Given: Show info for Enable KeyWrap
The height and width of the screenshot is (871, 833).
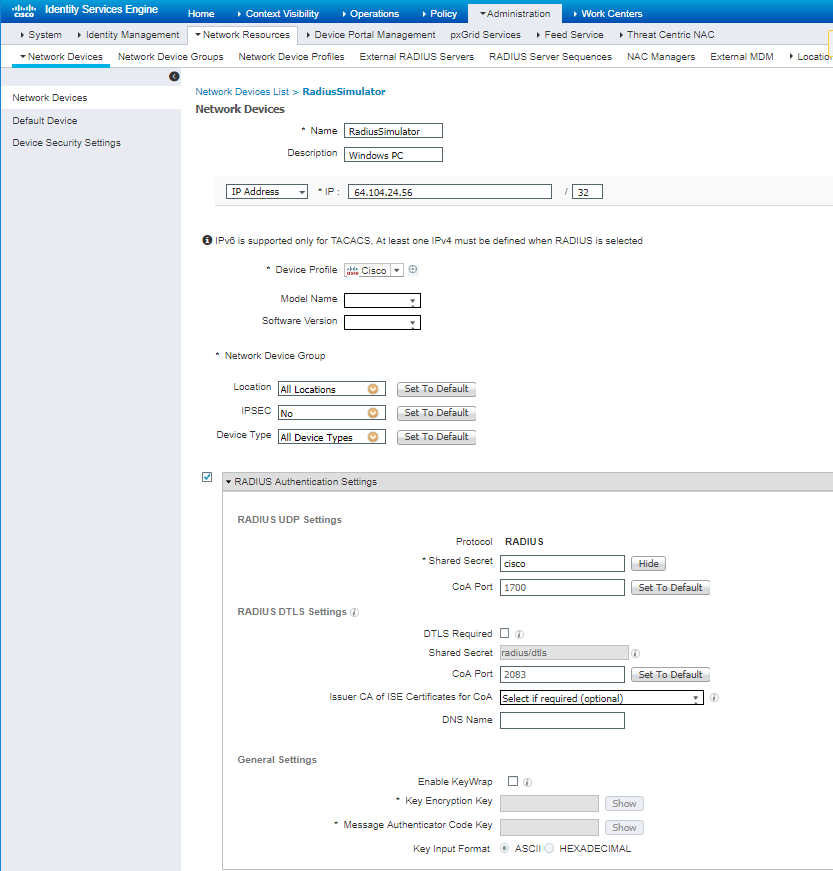Looking at the screenshot, I should coord(528,782).
